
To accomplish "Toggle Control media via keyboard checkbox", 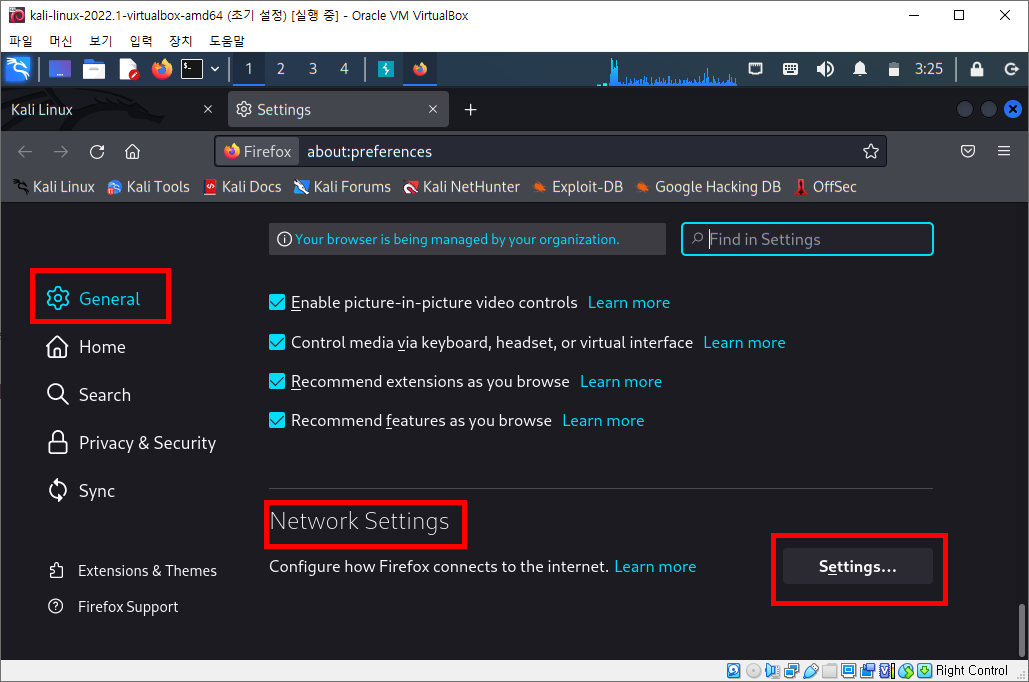I will point(277,342).
